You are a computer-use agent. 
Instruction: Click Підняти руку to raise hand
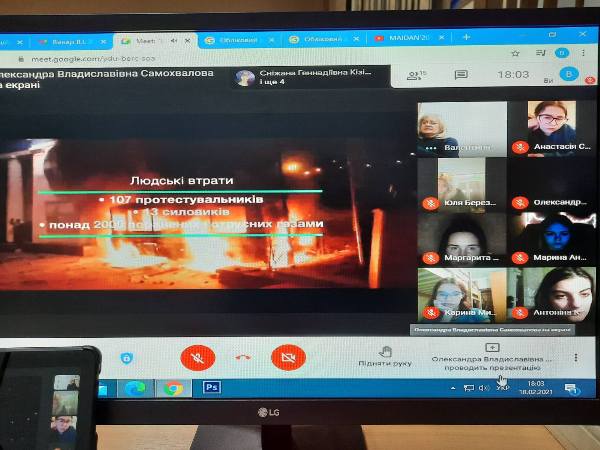[385, 356]
